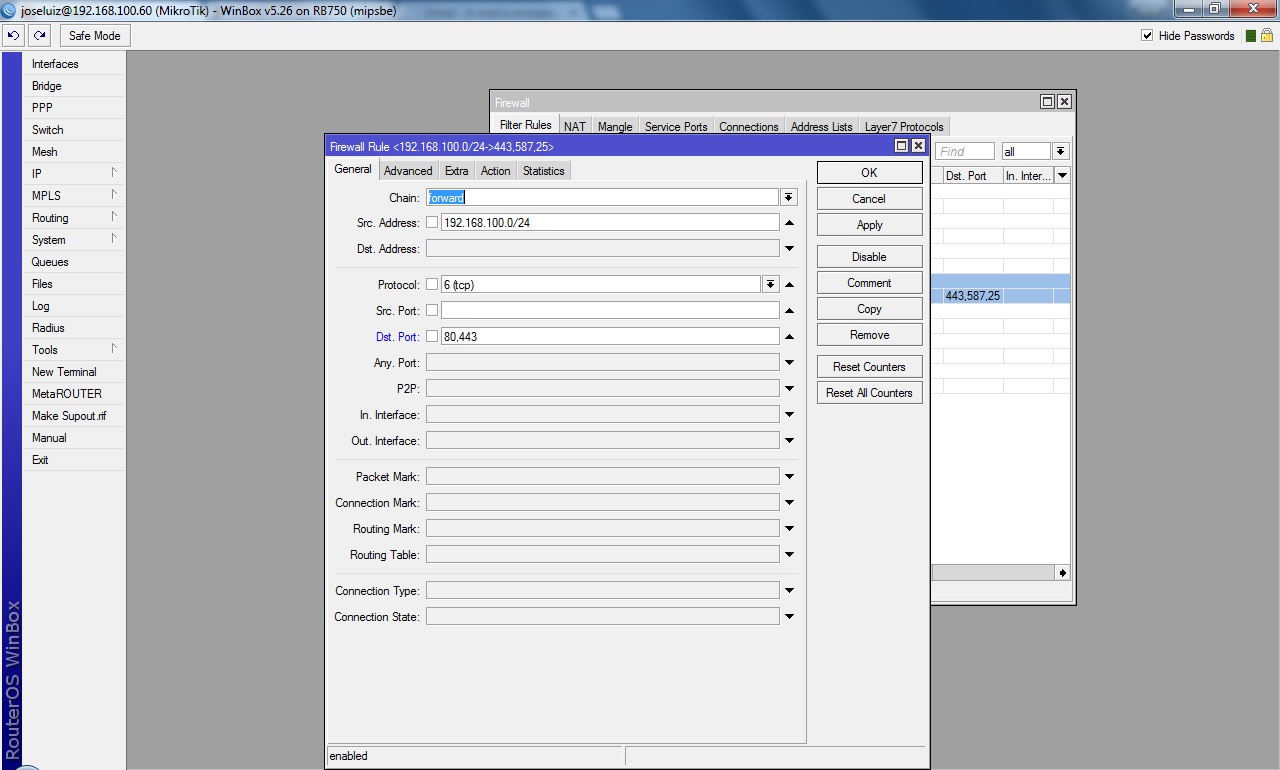This screenshot has width=1280, height=770.
Task: Open the Mangle tab in Firewall window
Action: [x=615, y=127]
